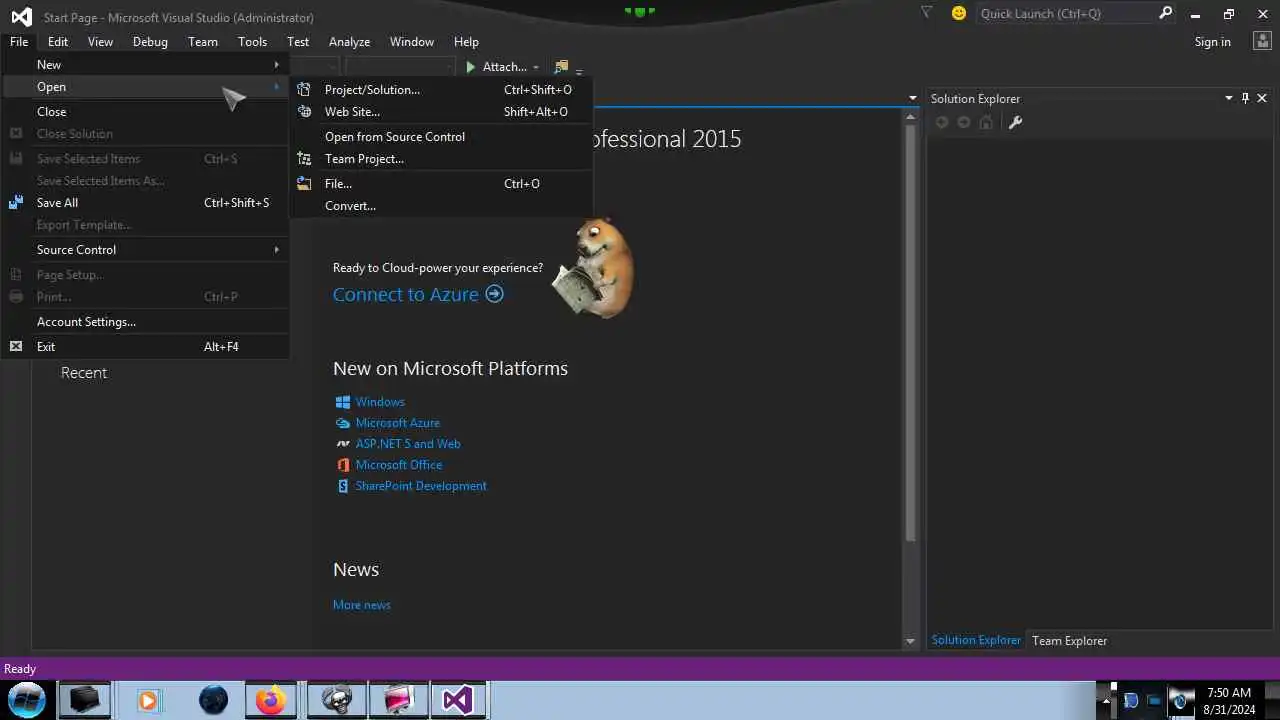The width and height of the screenshot is (1280, 720).
Task: Open the File menu
Action: tap(19, 41)
